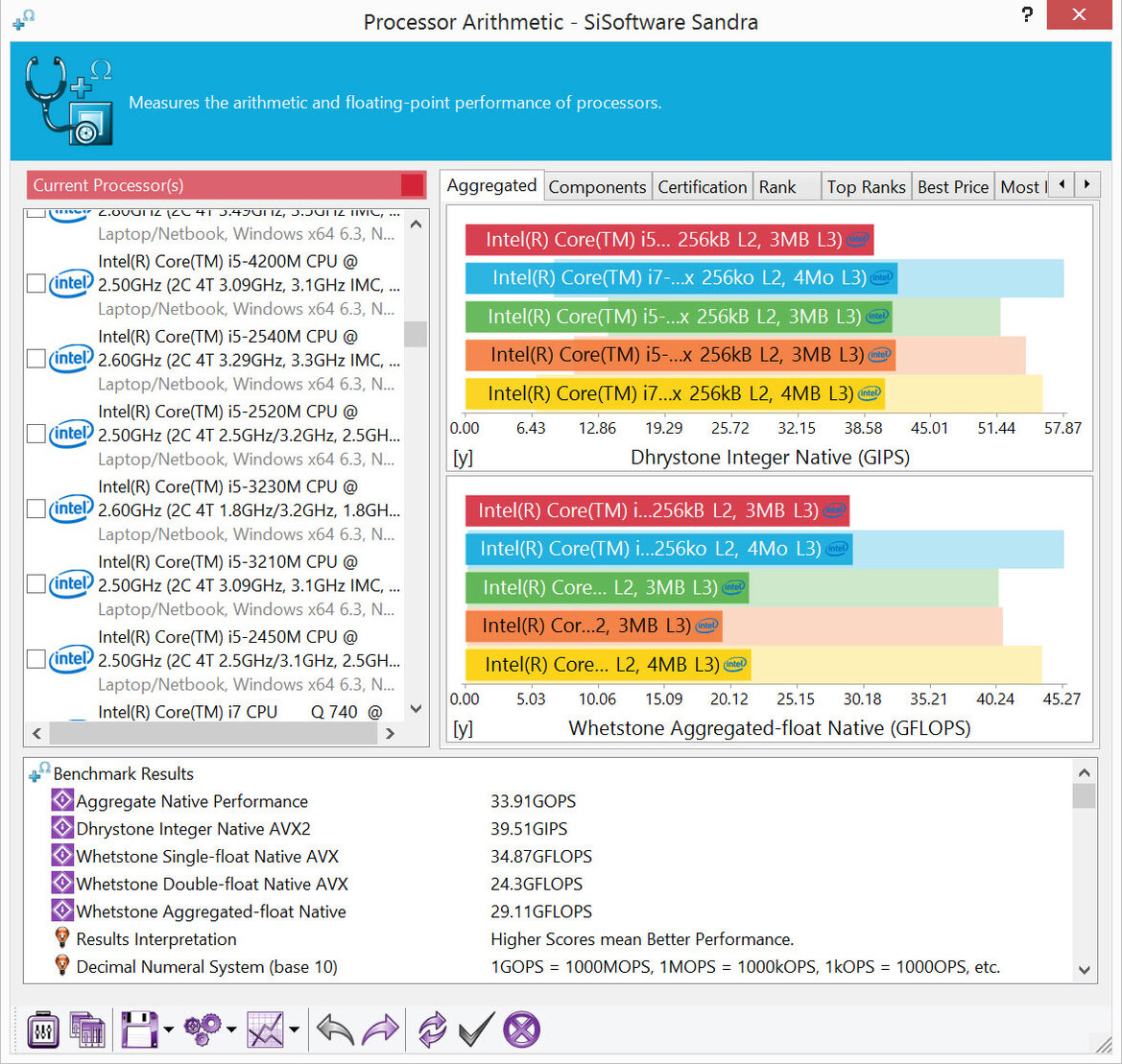Click horizontal scrollbar left arrow in processor list
The width and height of the screenshot is (1122, 1064).
(x=36, y=733)
